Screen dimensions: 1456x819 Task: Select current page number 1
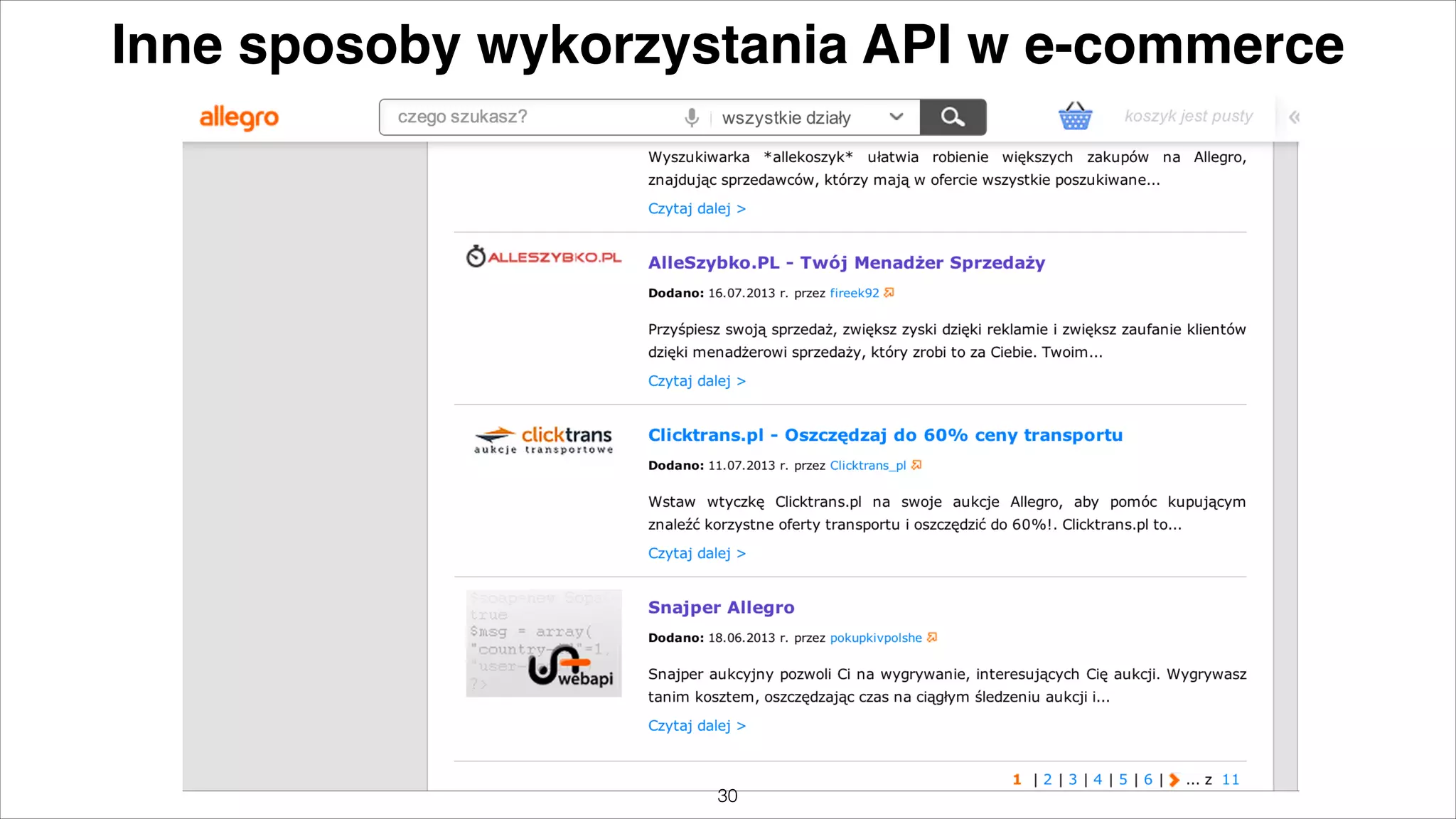(x=1017, y=780)
